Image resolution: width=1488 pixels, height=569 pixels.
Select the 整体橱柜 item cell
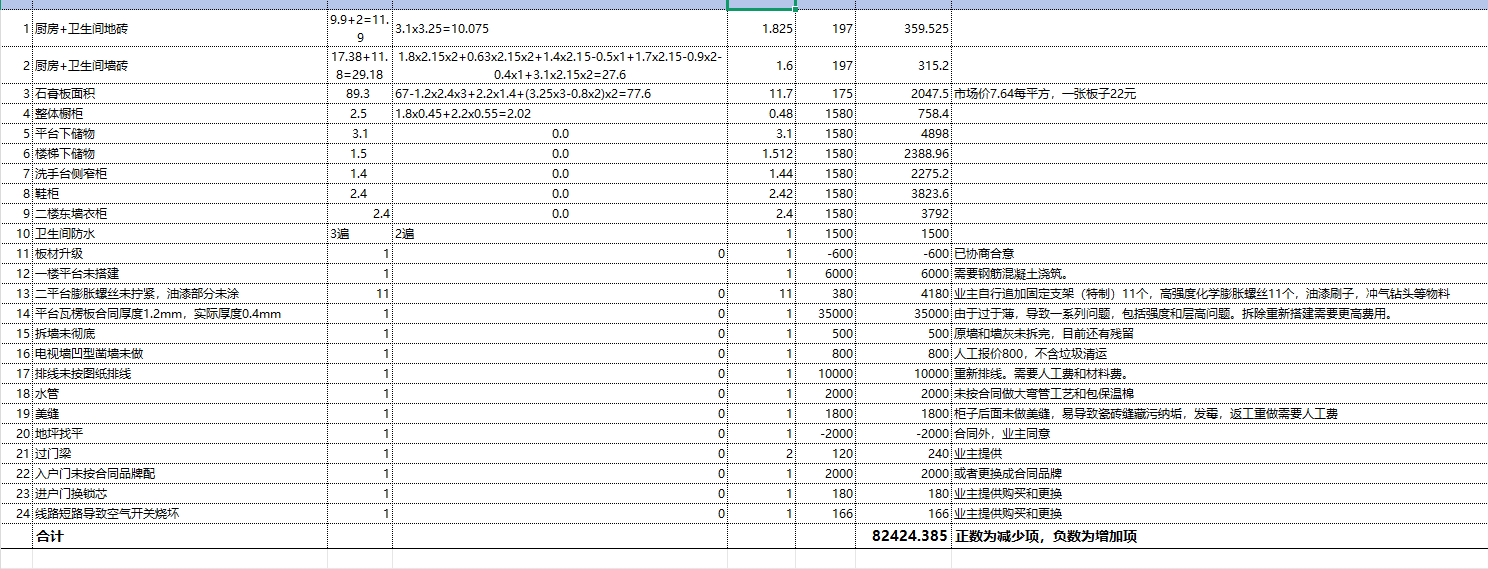click(62, 113)
